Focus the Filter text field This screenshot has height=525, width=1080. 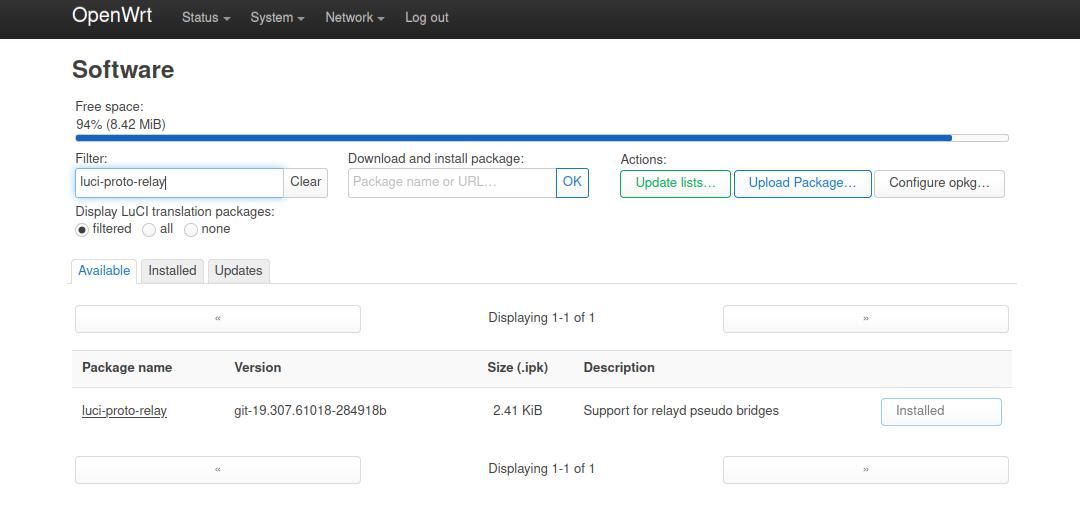pos(179,182)
